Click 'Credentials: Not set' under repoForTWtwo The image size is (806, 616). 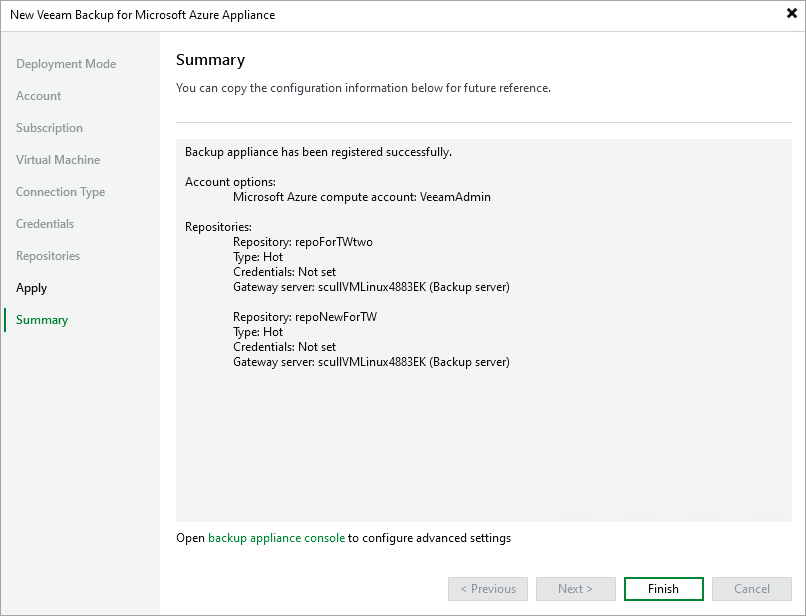[x=284, y=272]
